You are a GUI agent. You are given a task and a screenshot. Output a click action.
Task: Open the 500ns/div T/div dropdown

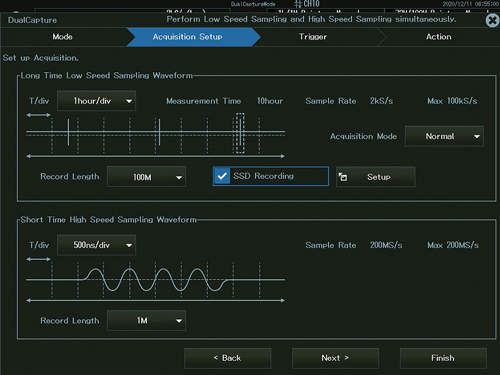click(96, 245)
